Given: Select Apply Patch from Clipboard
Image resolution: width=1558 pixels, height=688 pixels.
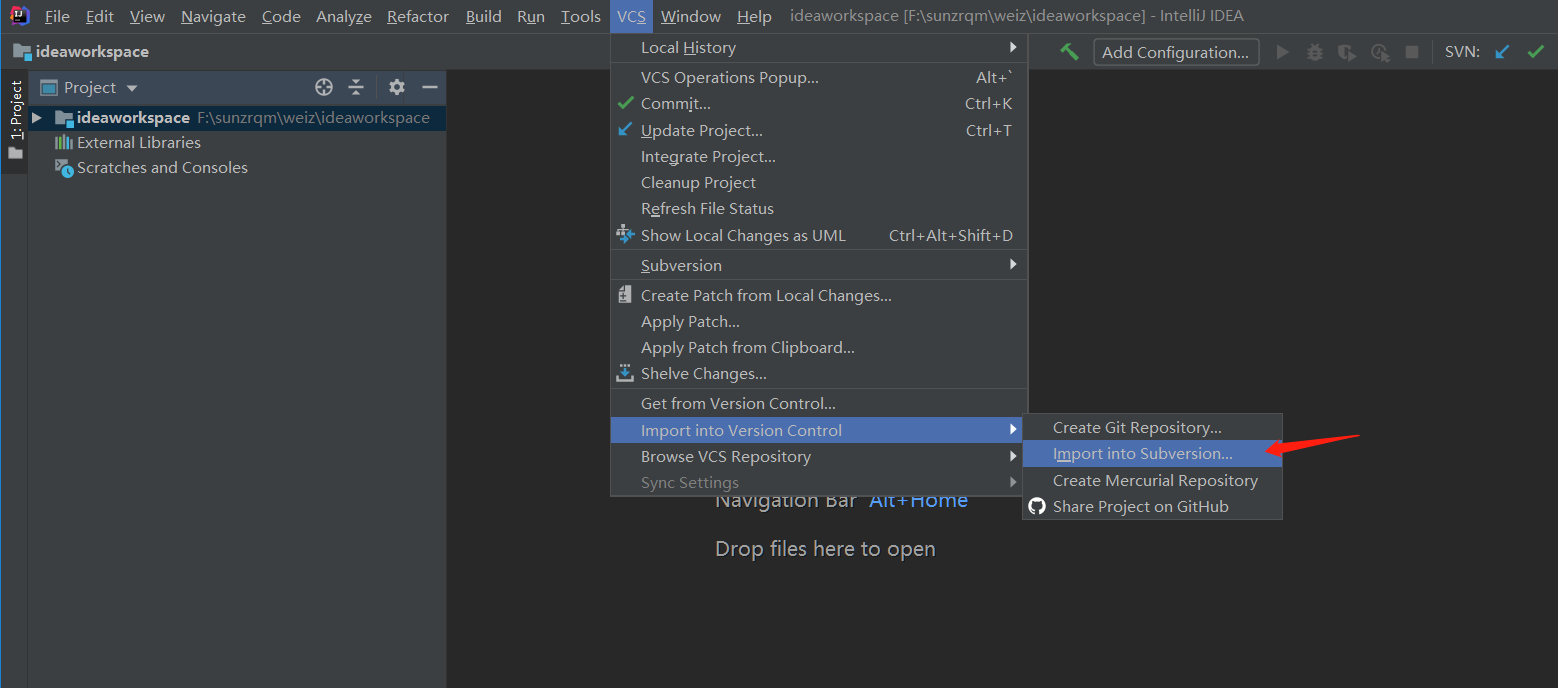Looking at the screenshot, I should click(819, 347).
